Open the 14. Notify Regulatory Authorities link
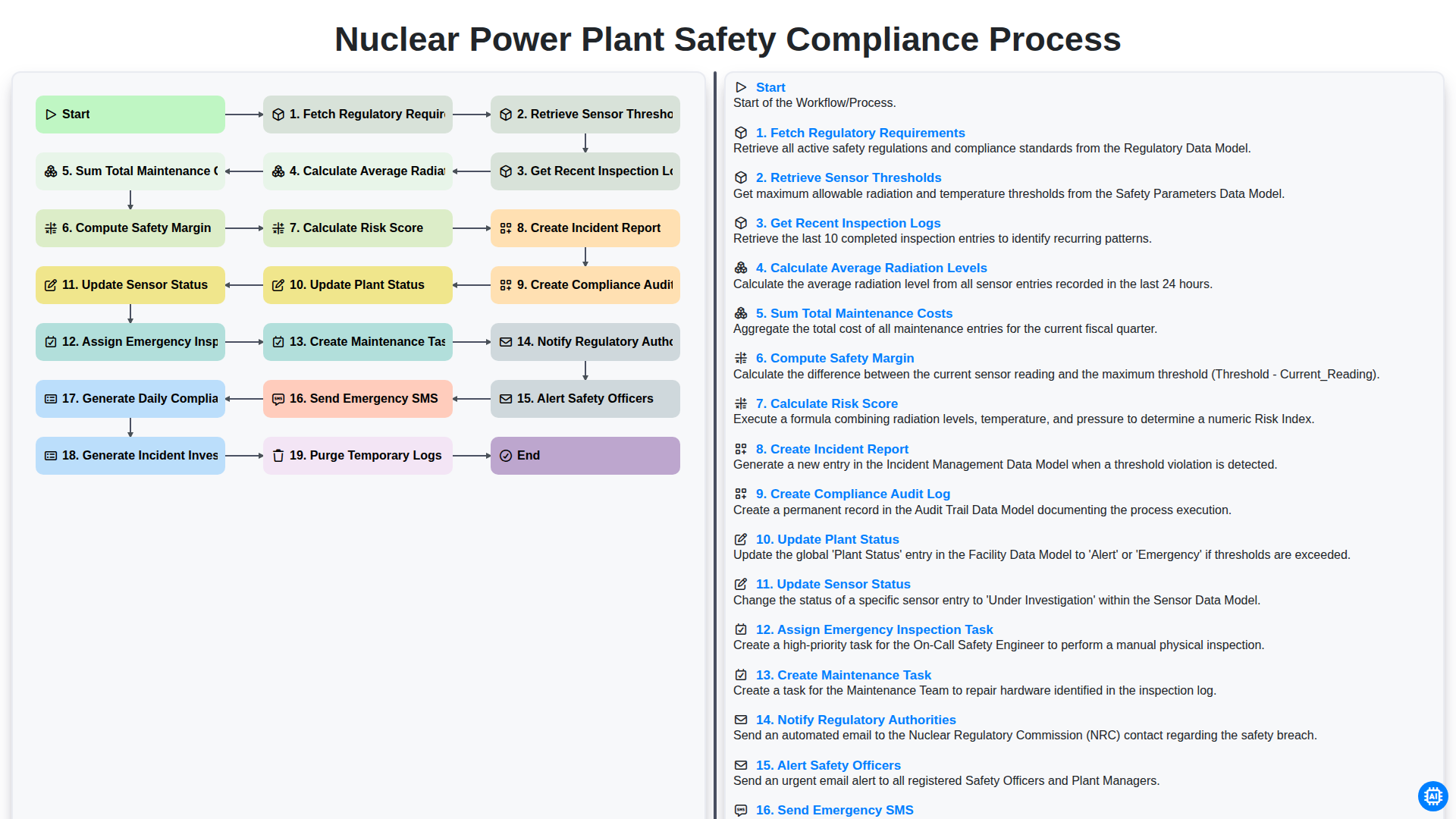1456x819 pixels. point(856,720)
